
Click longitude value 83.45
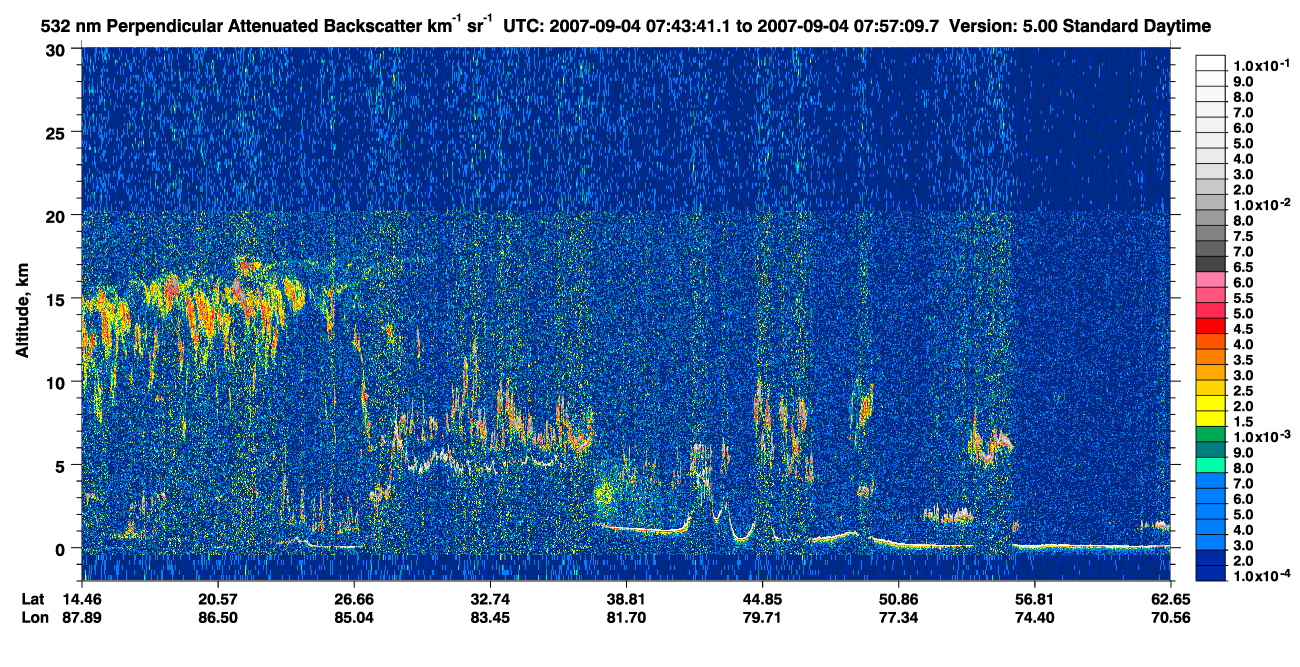[489, 617]
